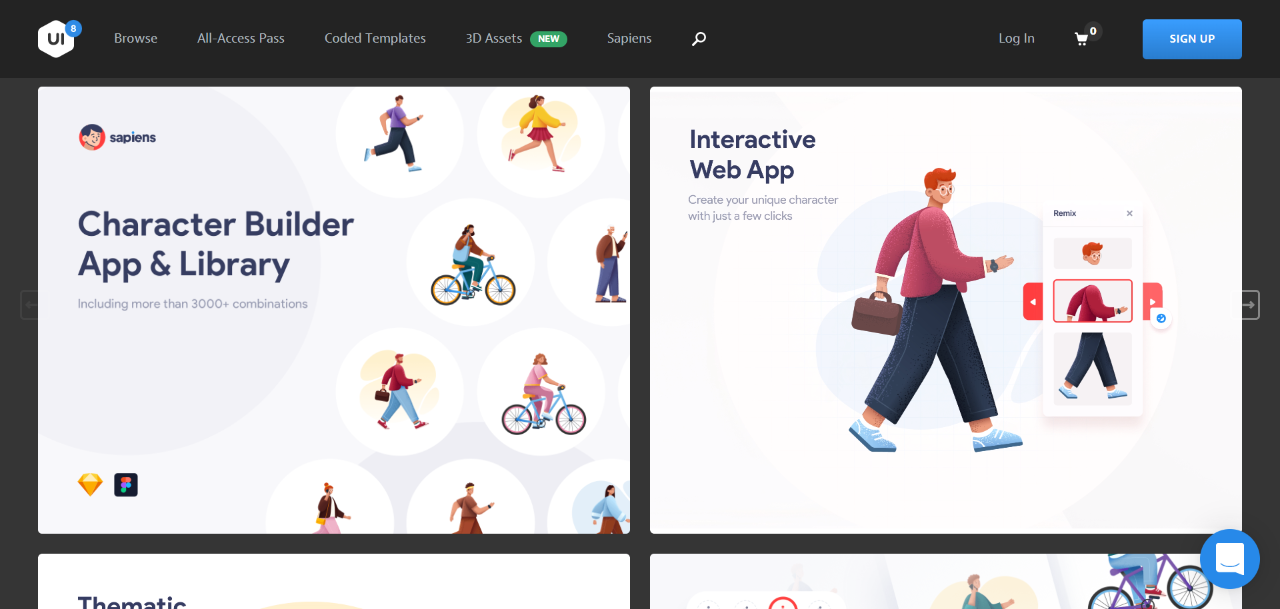Open the search magnifier icon
The width and height of the screenshot is (1280, 609).
[699, 39]
